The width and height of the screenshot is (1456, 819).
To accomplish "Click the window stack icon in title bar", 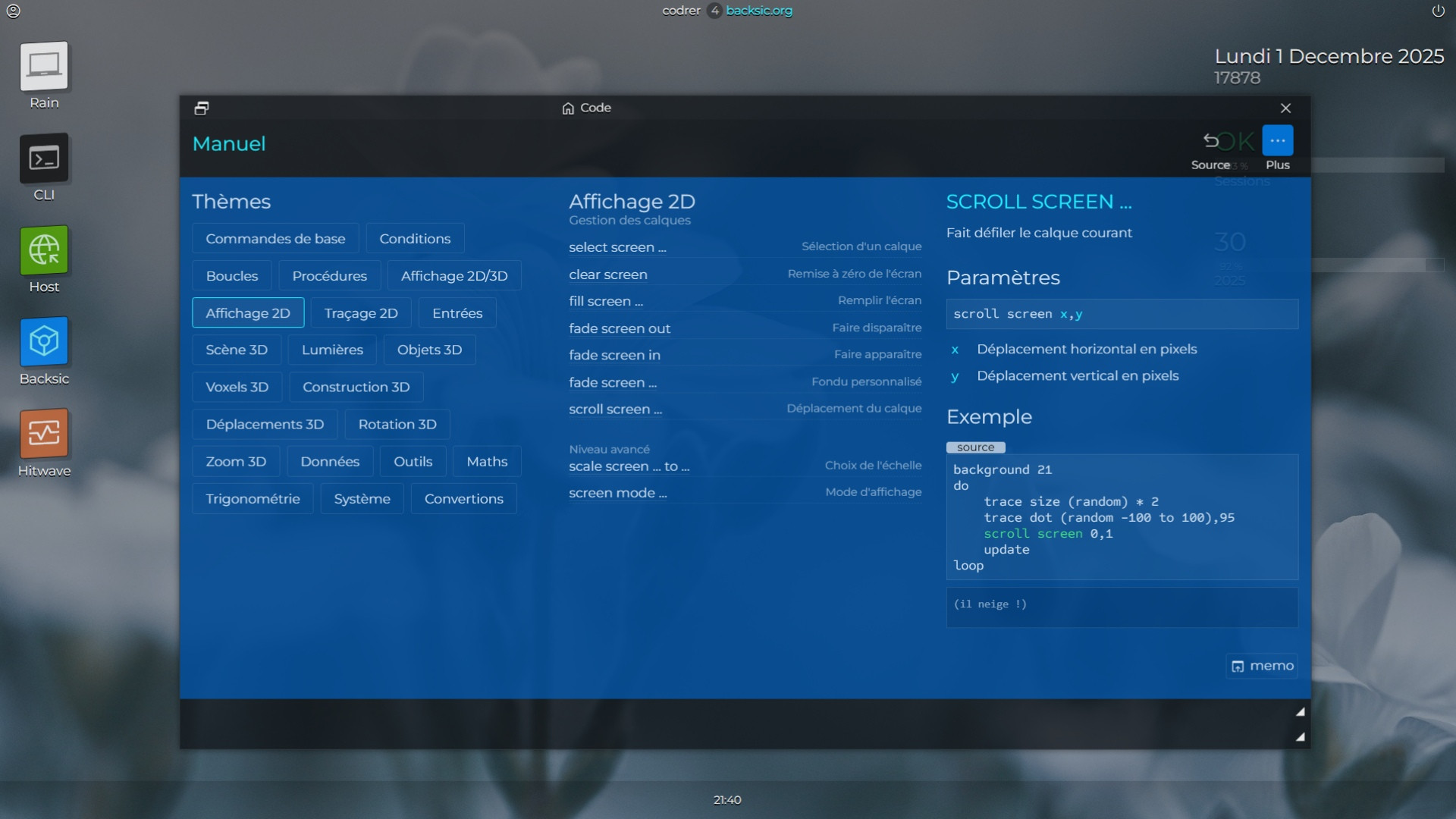I will pos(202,108).
